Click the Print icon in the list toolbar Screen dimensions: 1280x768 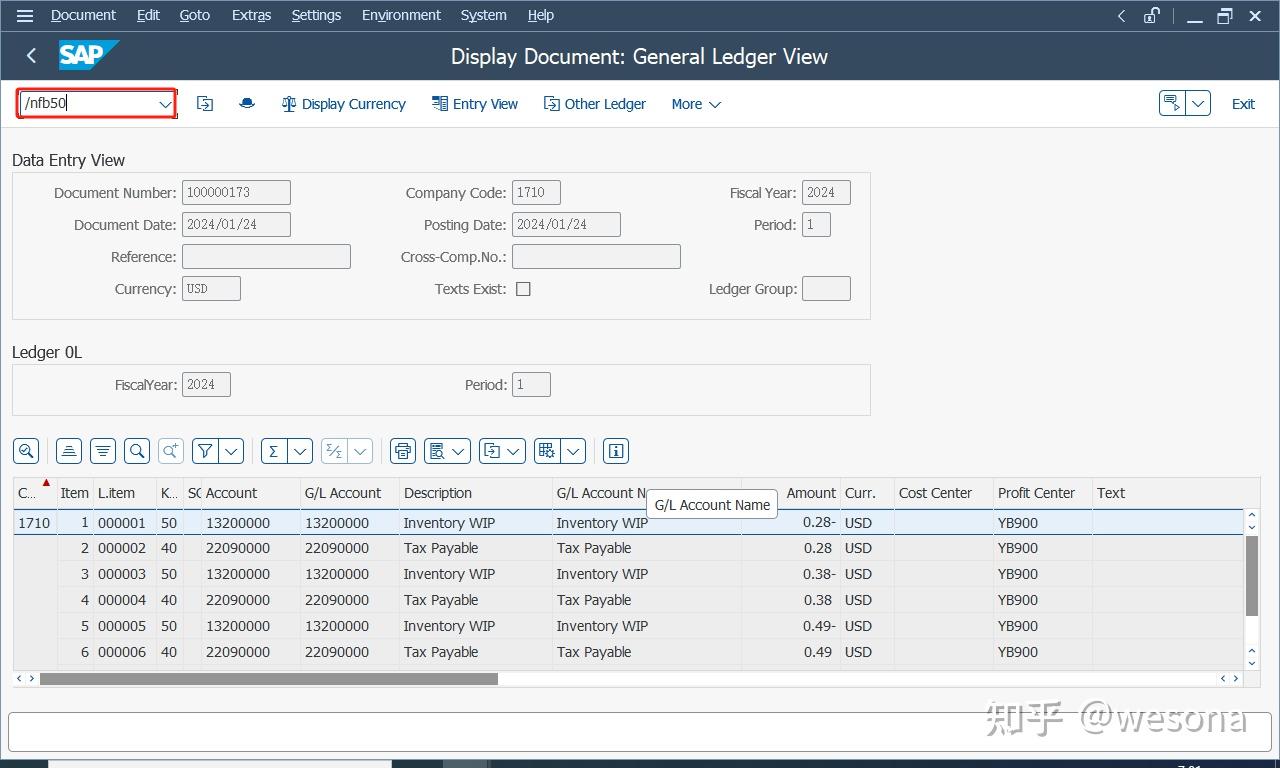403,451
